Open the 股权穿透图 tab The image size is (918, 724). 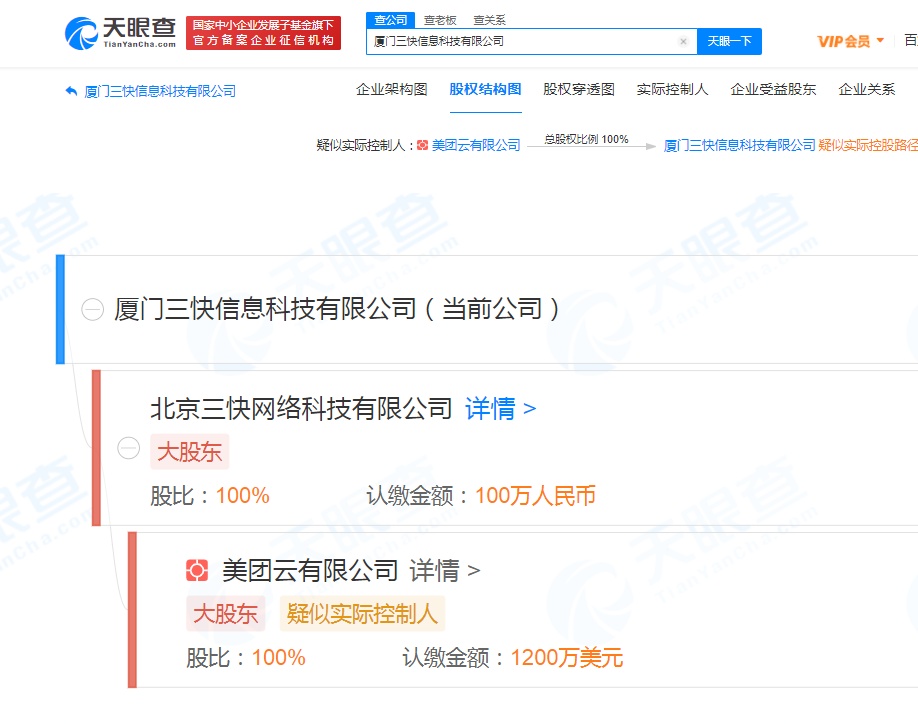579,89
